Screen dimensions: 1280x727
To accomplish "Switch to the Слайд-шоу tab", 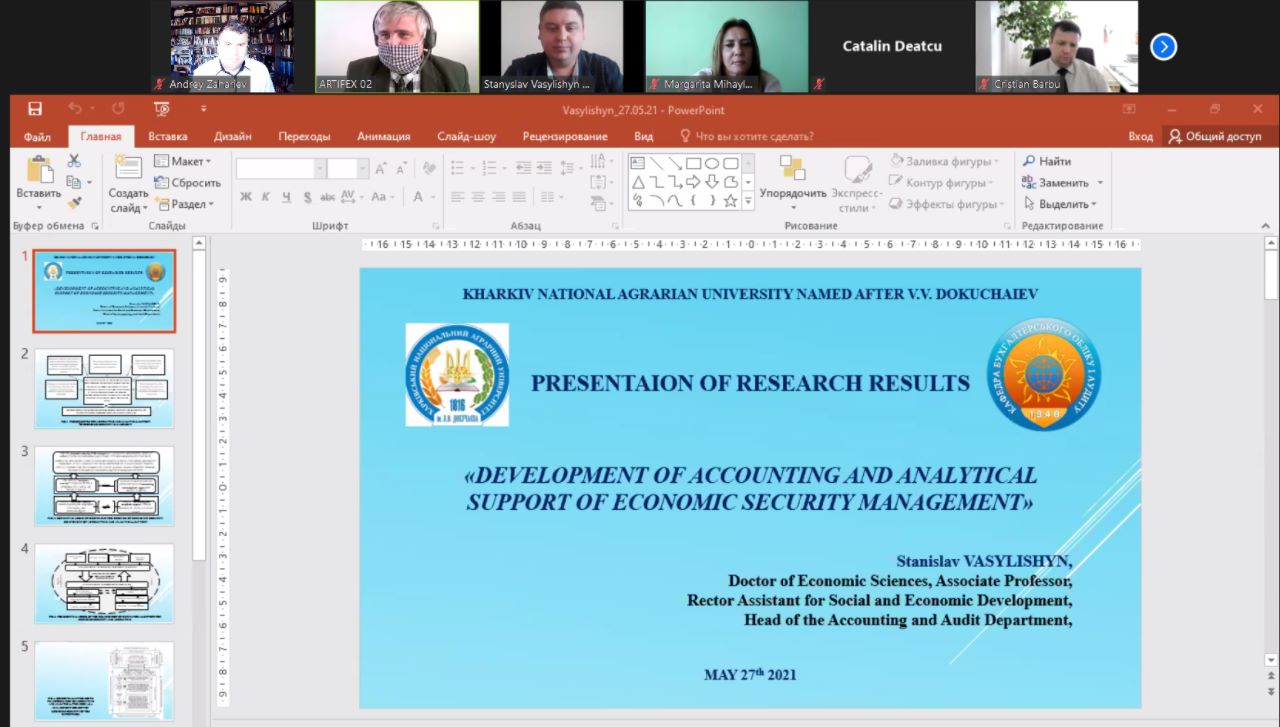I will pos(467,137).
